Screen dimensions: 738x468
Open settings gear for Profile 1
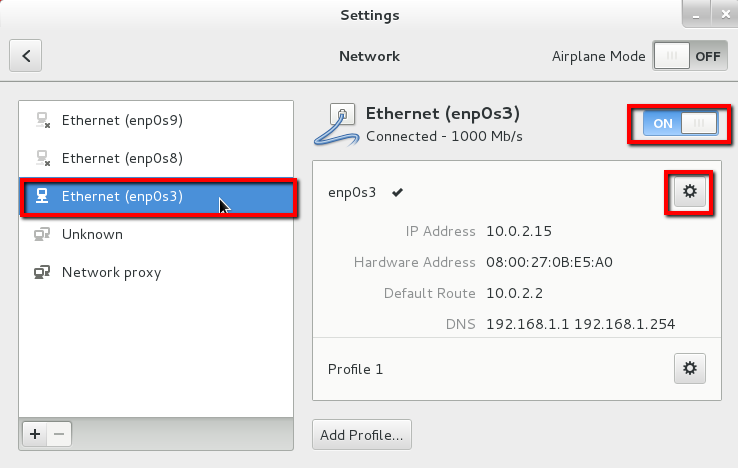point(690,368)
